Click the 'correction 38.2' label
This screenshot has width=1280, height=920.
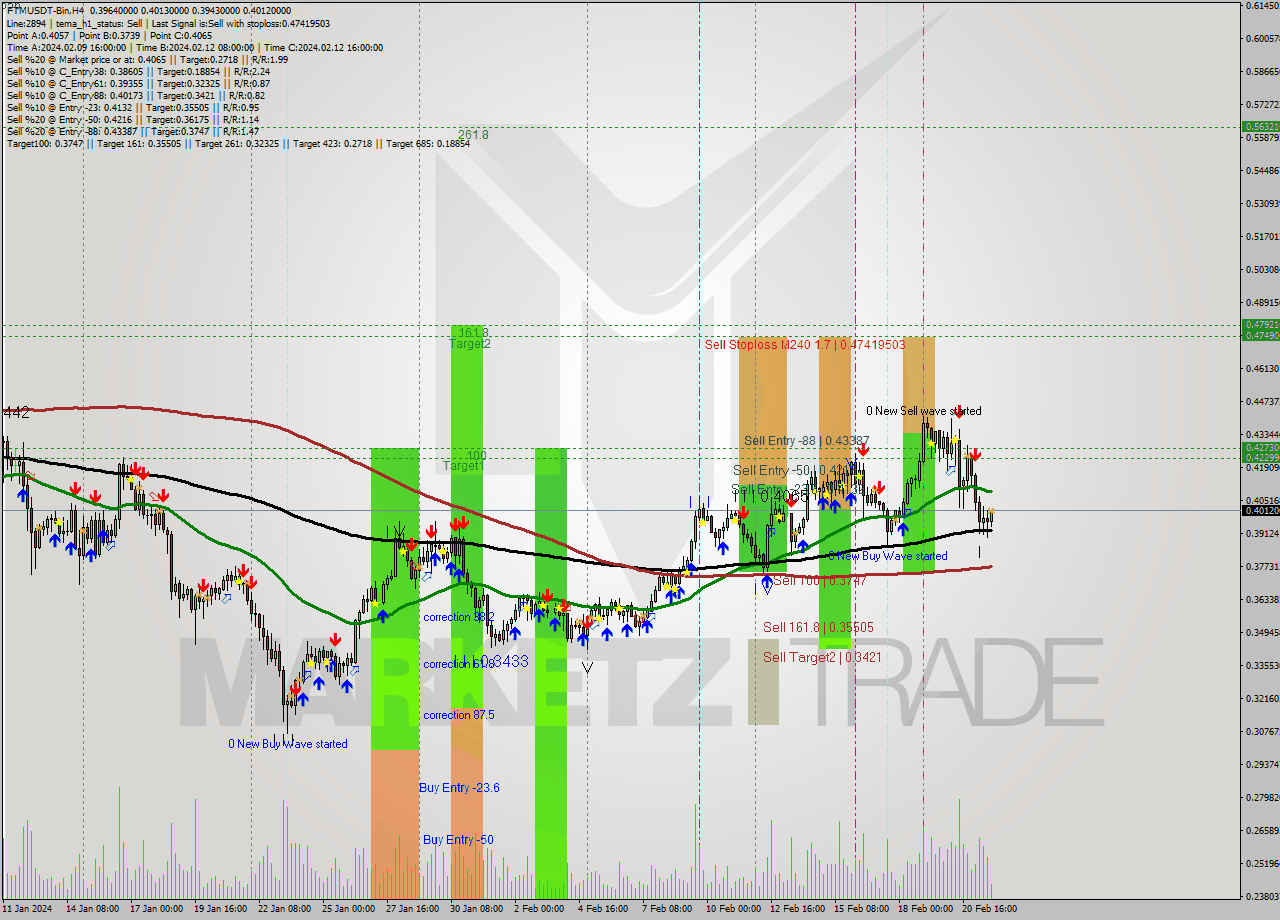[x=458, y=617]
